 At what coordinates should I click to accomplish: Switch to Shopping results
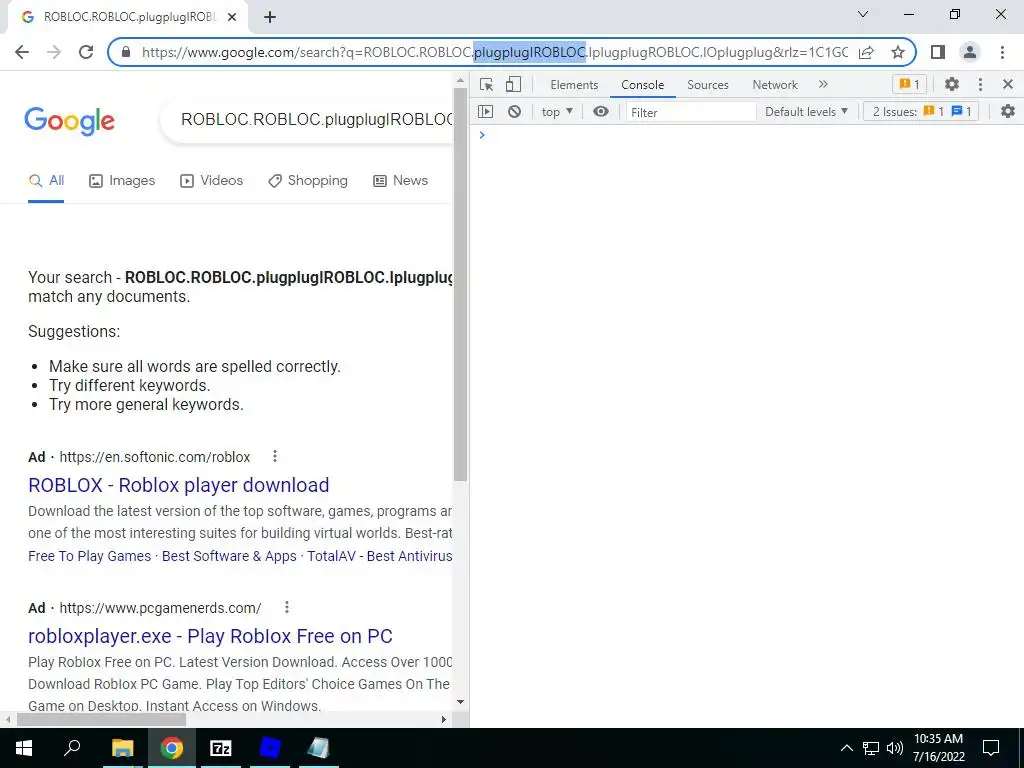[308, 181]
